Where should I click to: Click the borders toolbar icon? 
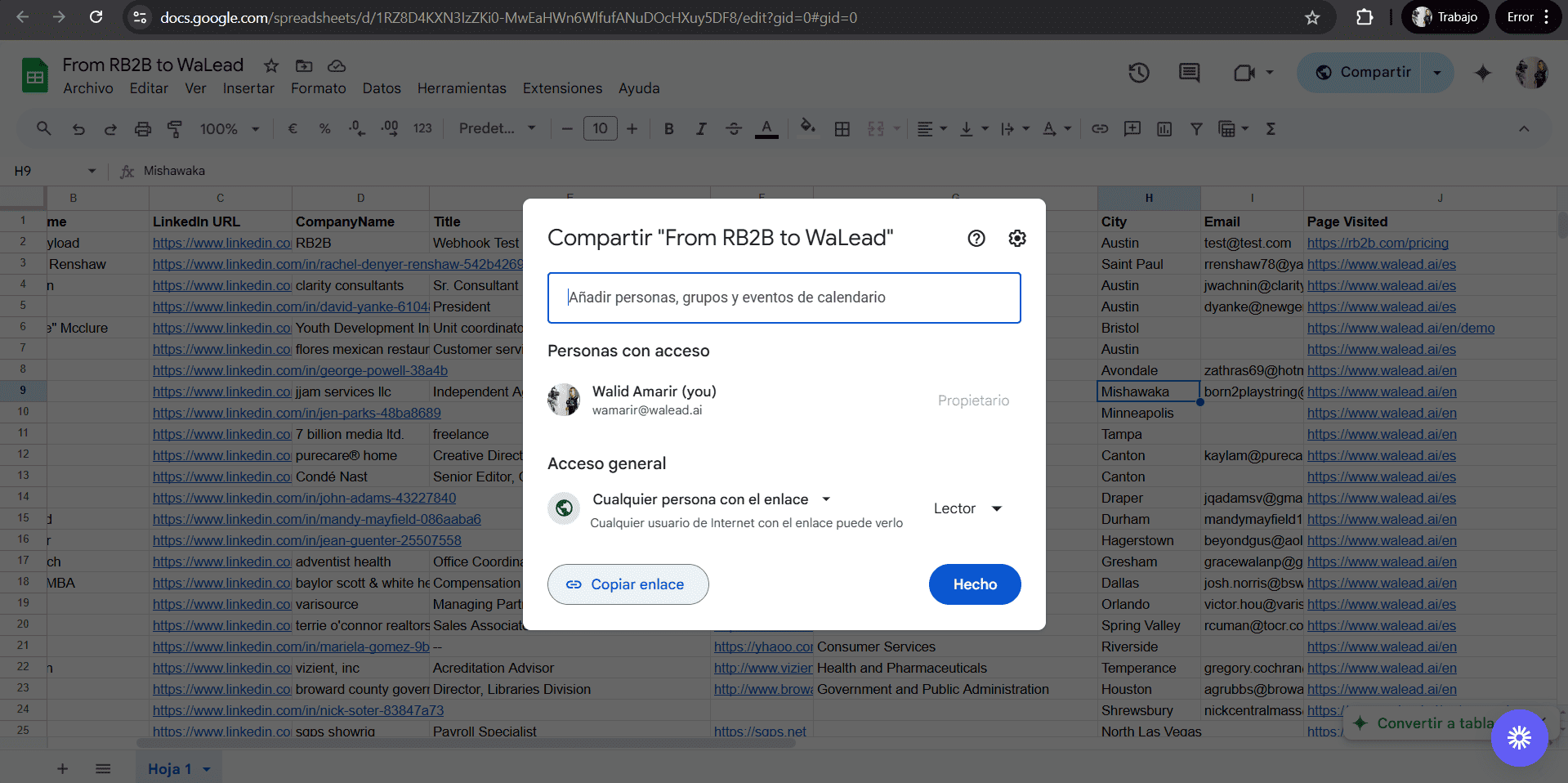click(x=842, y=128)
